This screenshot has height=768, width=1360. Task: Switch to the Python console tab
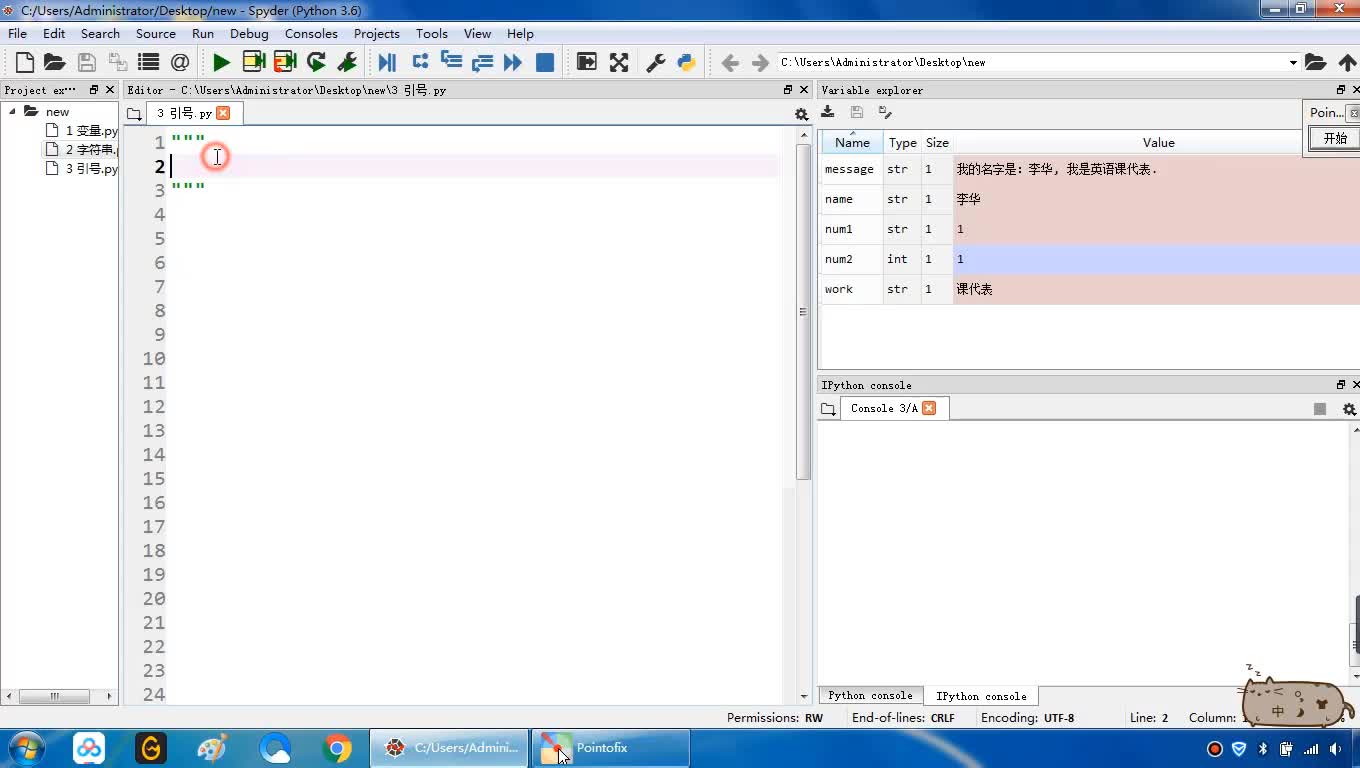click(870, 695)
